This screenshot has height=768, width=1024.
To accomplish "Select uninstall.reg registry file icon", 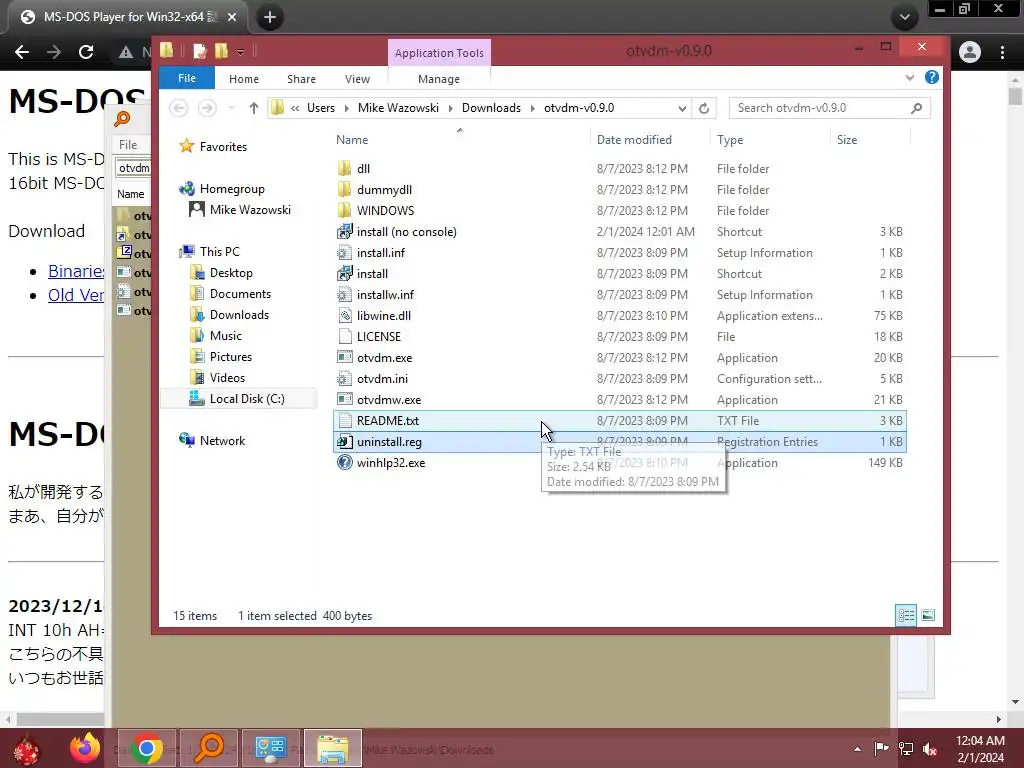I will 345,441.
